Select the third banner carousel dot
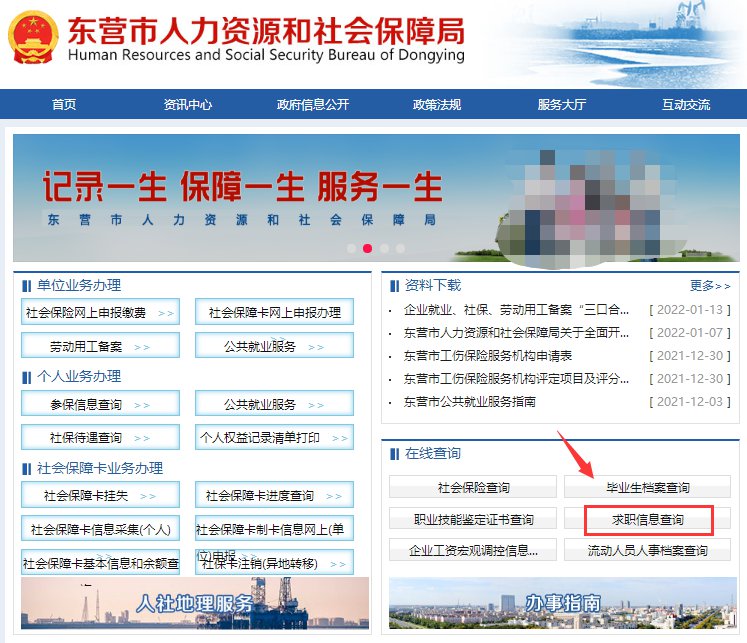This screenshot has width=747, height=643. (x=384, y=248)
